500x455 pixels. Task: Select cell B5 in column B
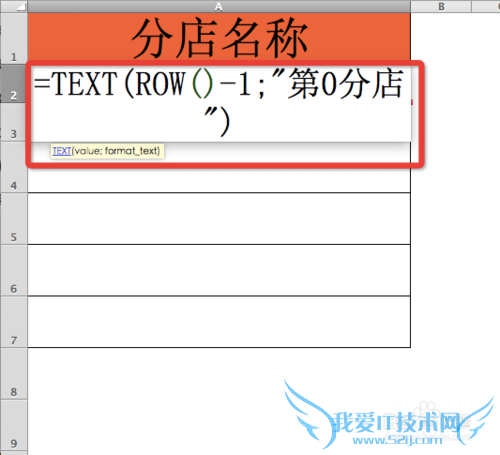[x=441, y=219]
